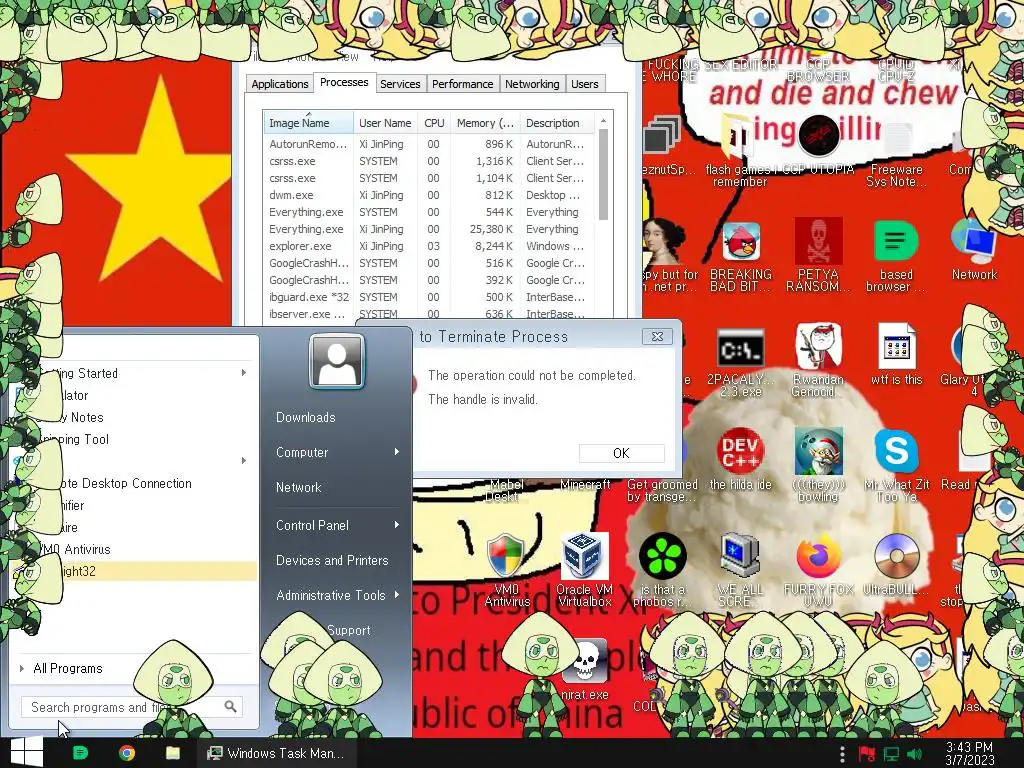Open the nirat.exe skull desktop icon
Viewport: 1024px width, 768px height.
coord(585,662)
